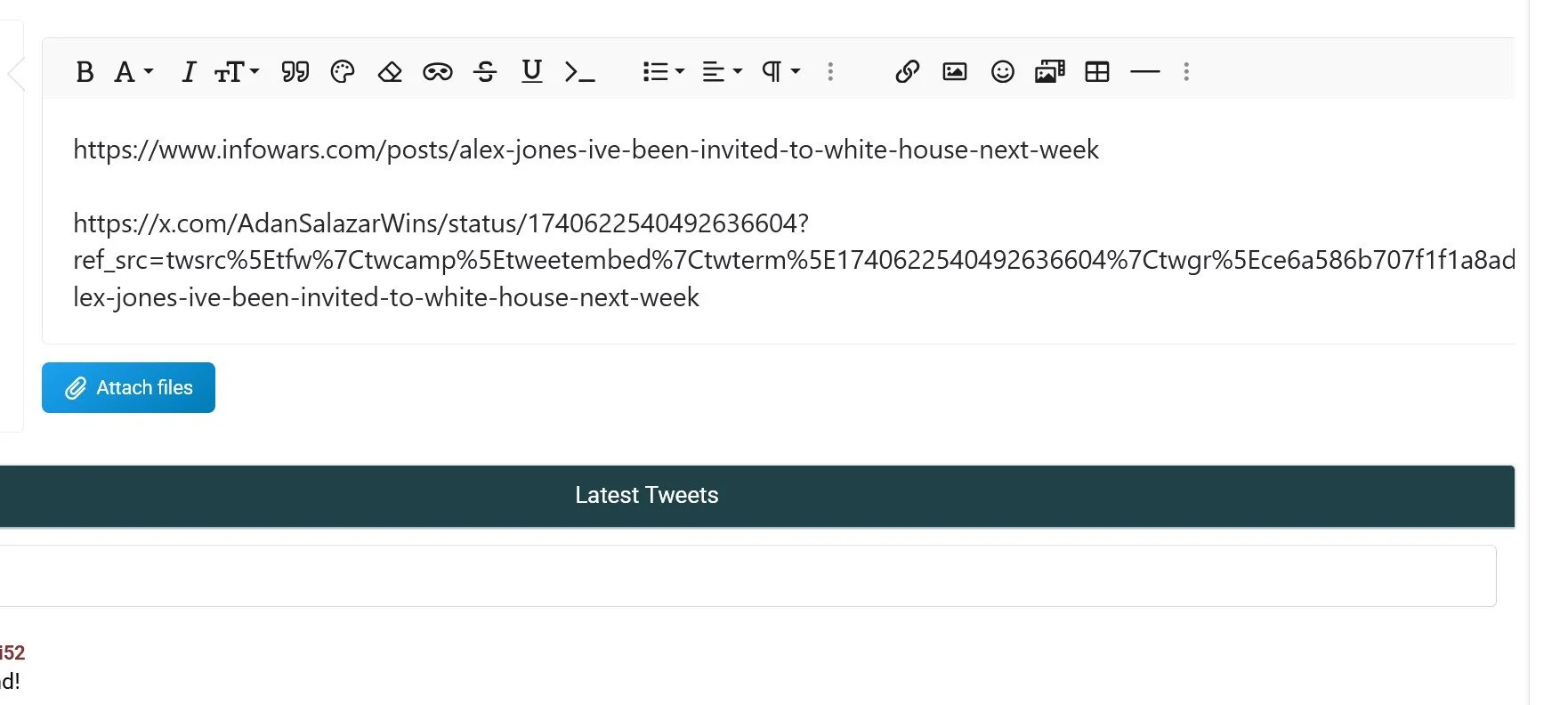Open the text color palette
Screen dimensions: 1568x705
[343, 72]
